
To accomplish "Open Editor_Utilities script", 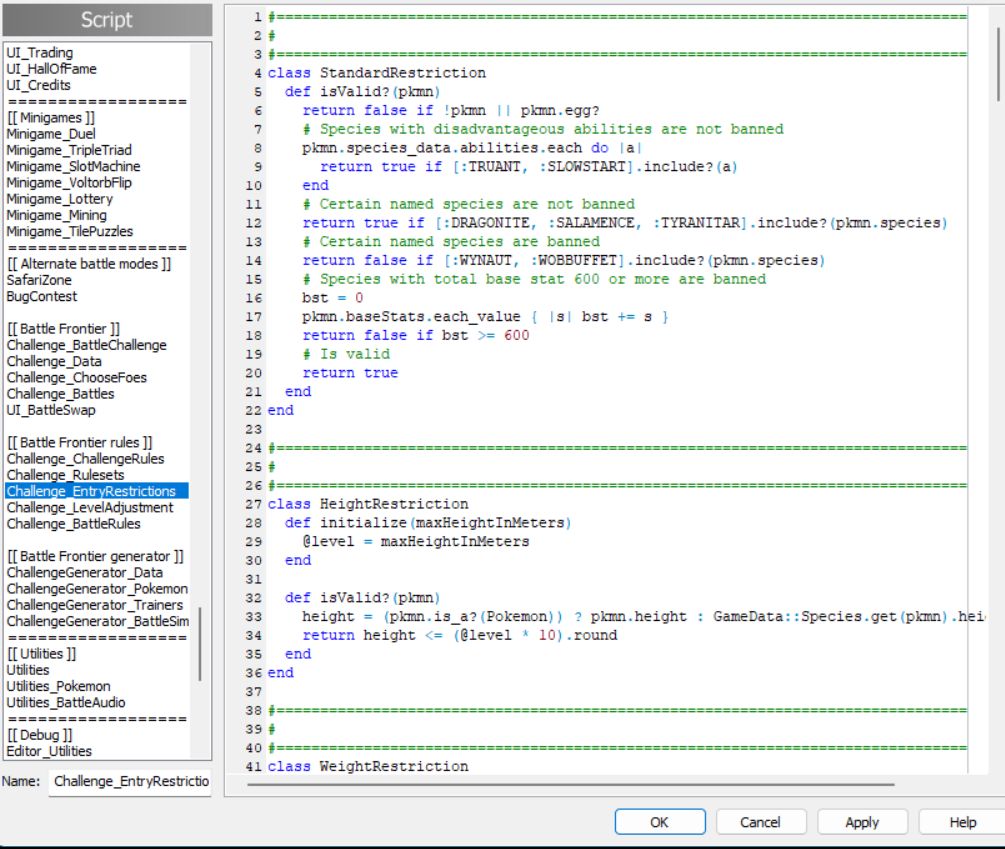I will point(49,751).
